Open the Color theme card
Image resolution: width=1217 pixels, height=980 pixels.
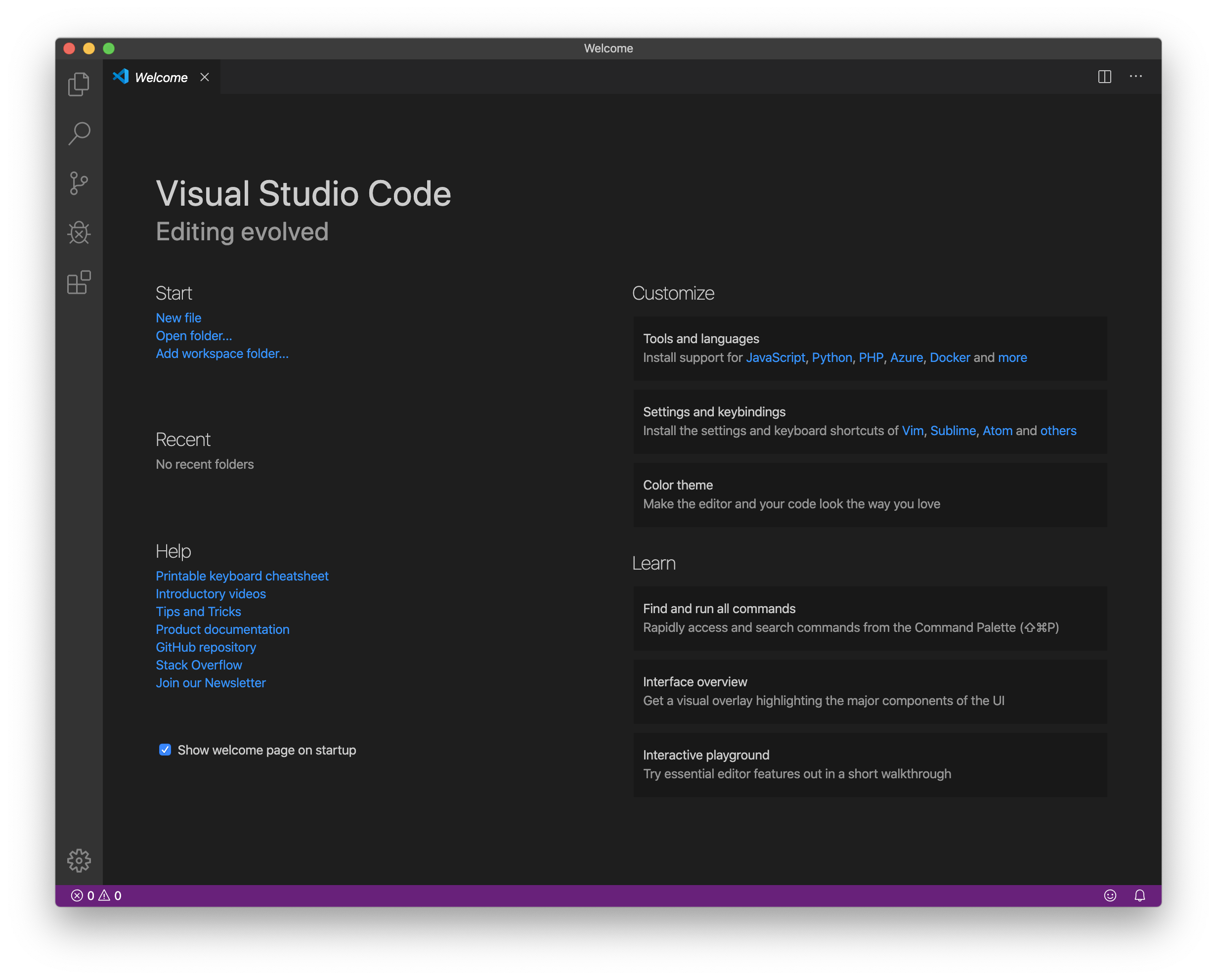(x=870, y=494)
